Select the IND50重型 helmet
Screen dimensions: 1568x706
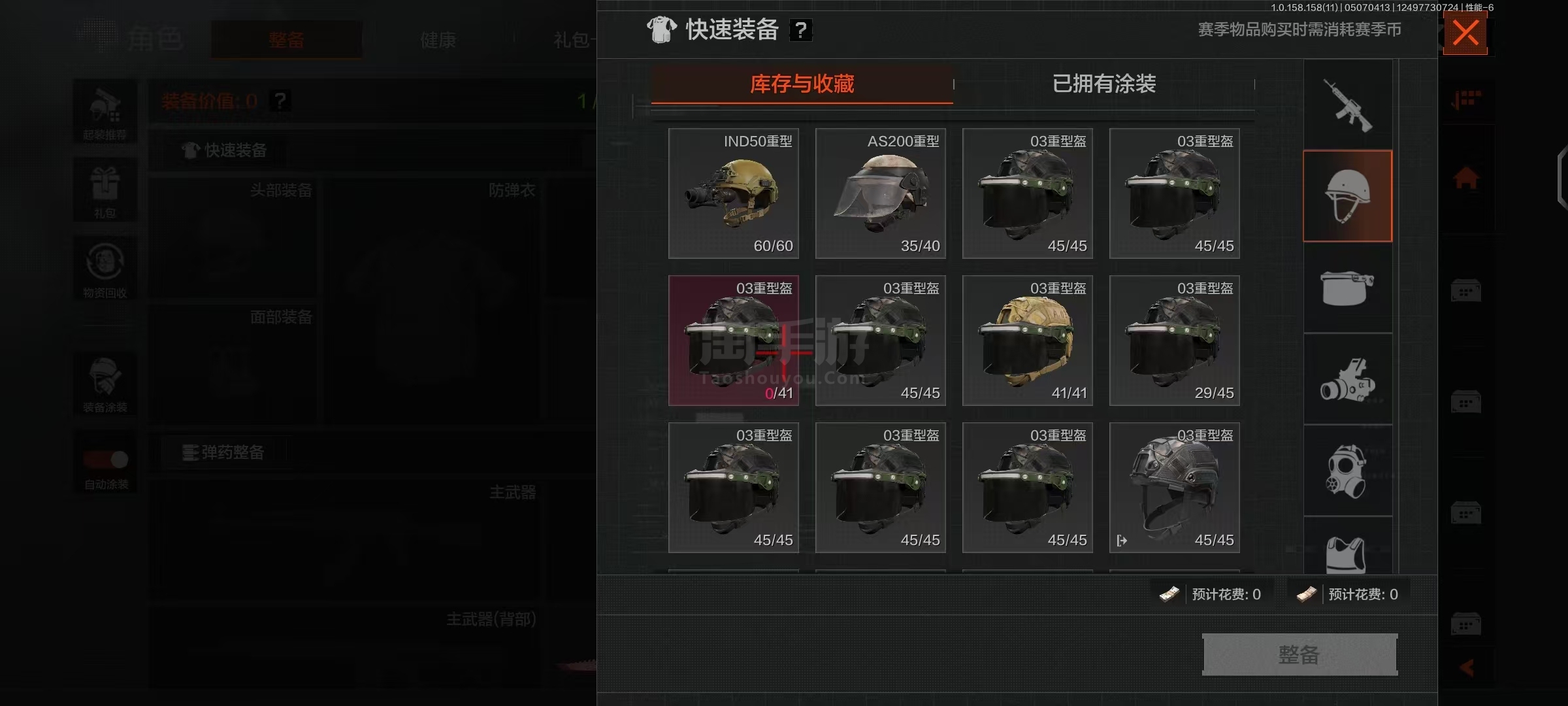734,193
